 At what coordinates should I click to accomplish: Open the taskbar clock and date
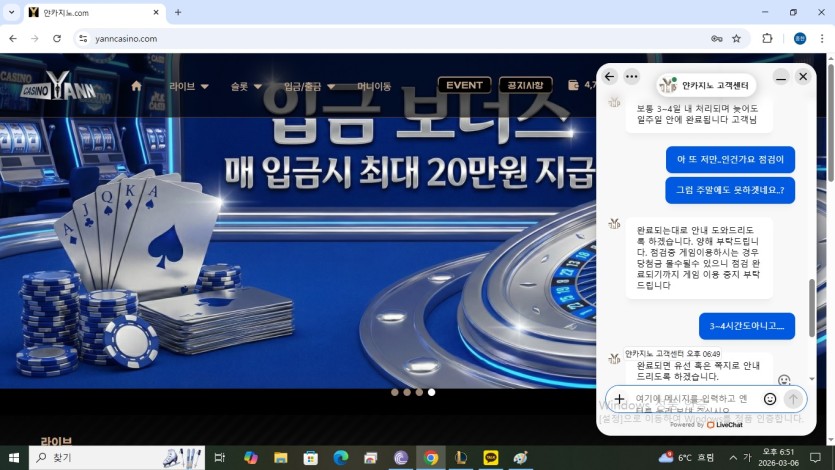click(x=779, y=458)
